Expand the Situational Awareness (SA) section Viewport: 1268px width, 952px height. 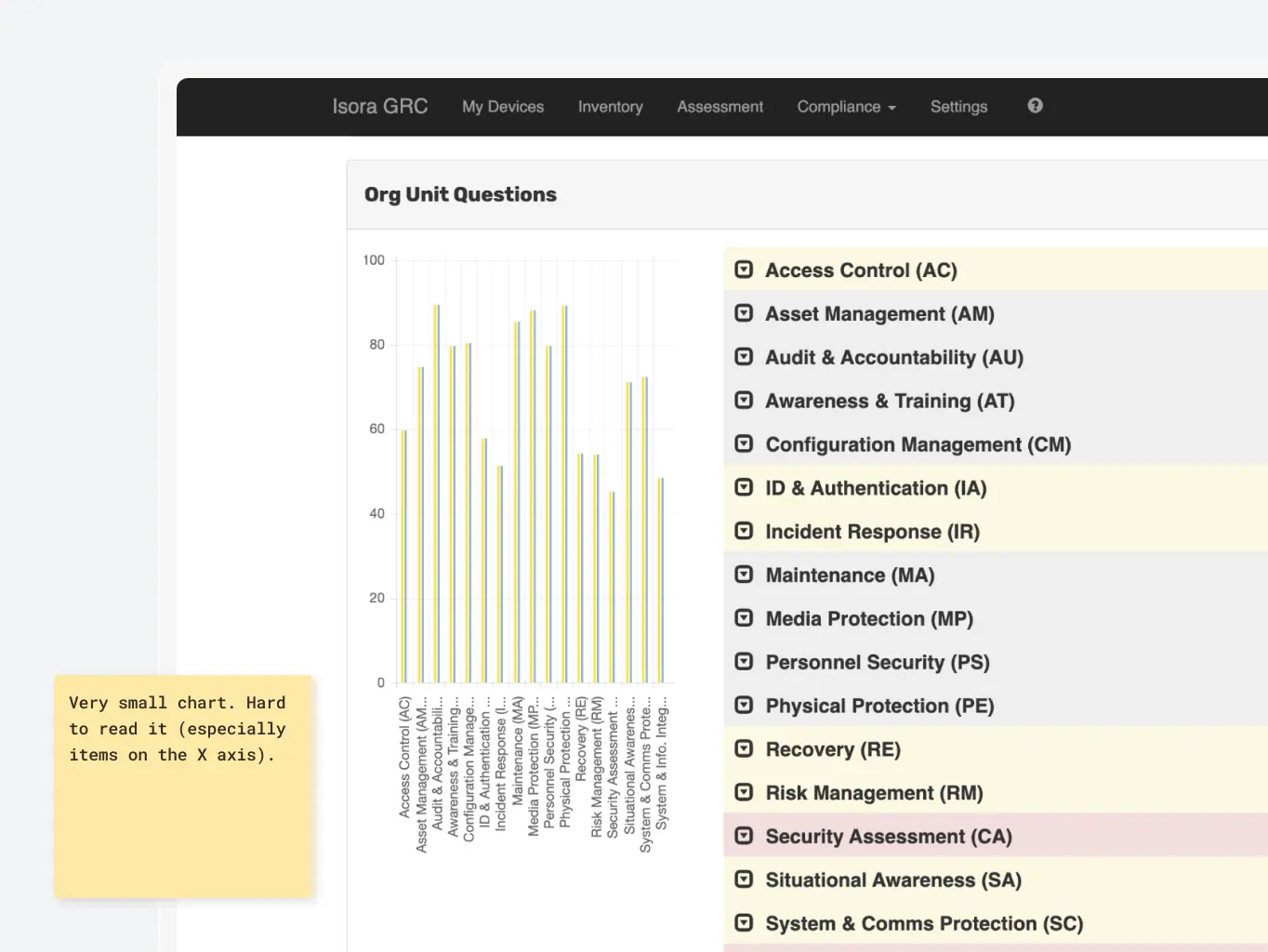coord(744,879)
